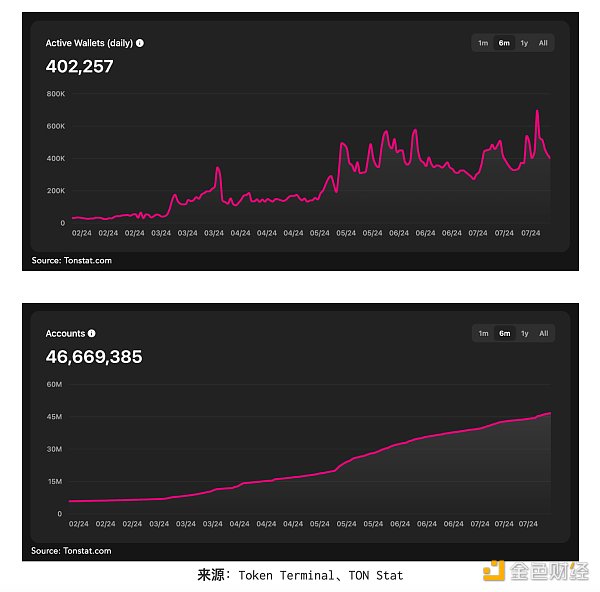Show All time range for Accounts chart
Image resolution: width=600 pixels, height=592 pixels.
543,333
